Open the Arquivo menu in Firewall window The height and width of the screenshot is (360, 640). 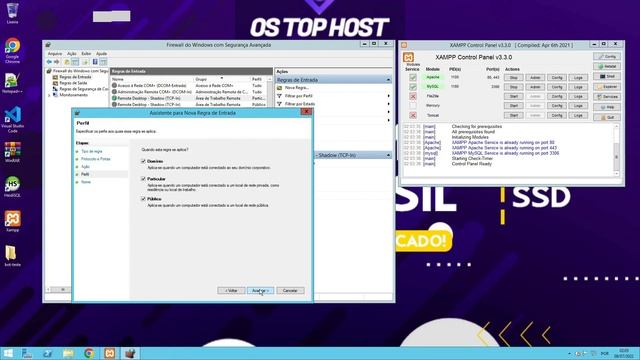[55, 53]
